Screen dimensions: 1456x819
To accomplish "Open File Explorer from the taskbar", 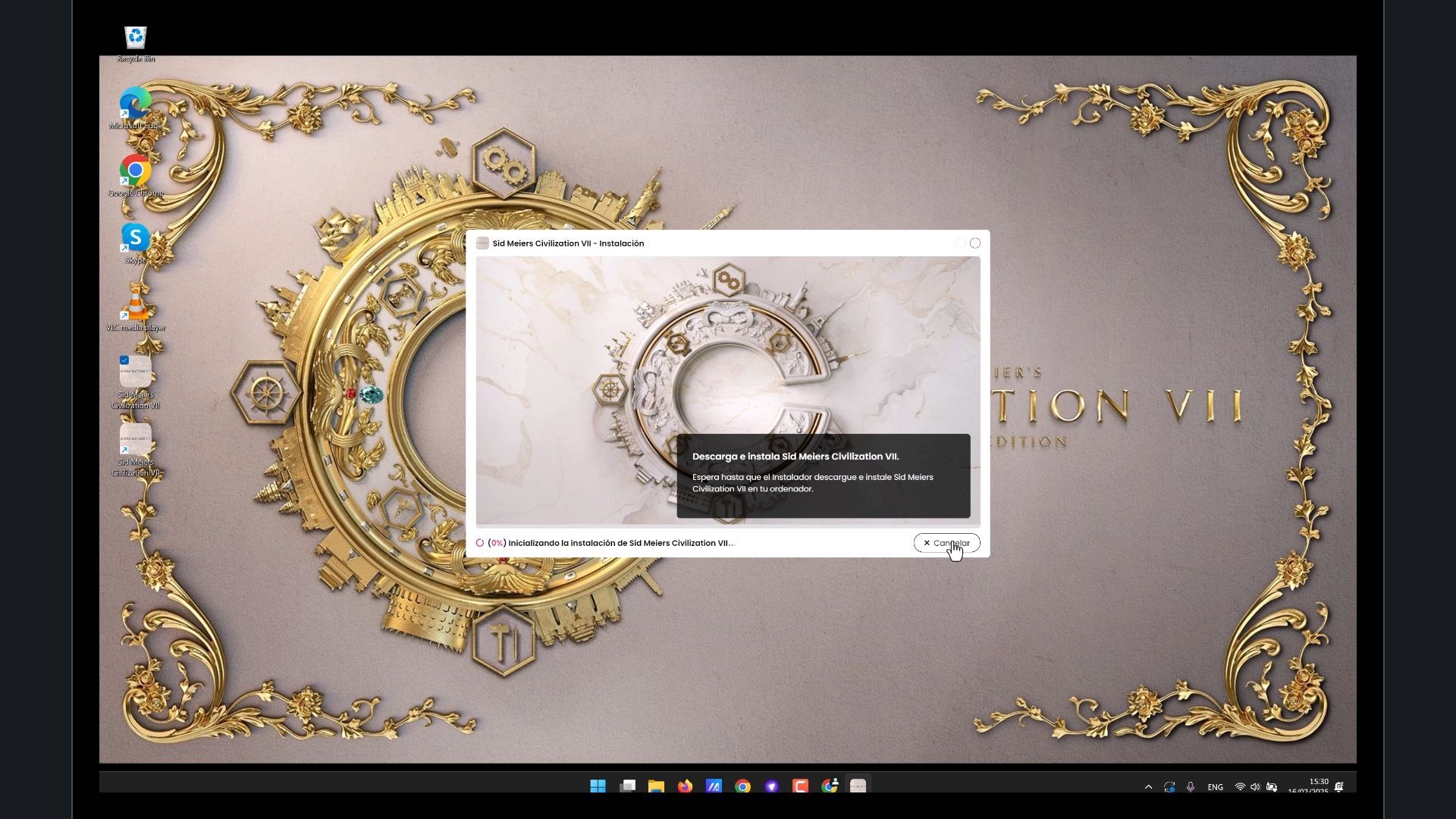I will click(656, 786).
